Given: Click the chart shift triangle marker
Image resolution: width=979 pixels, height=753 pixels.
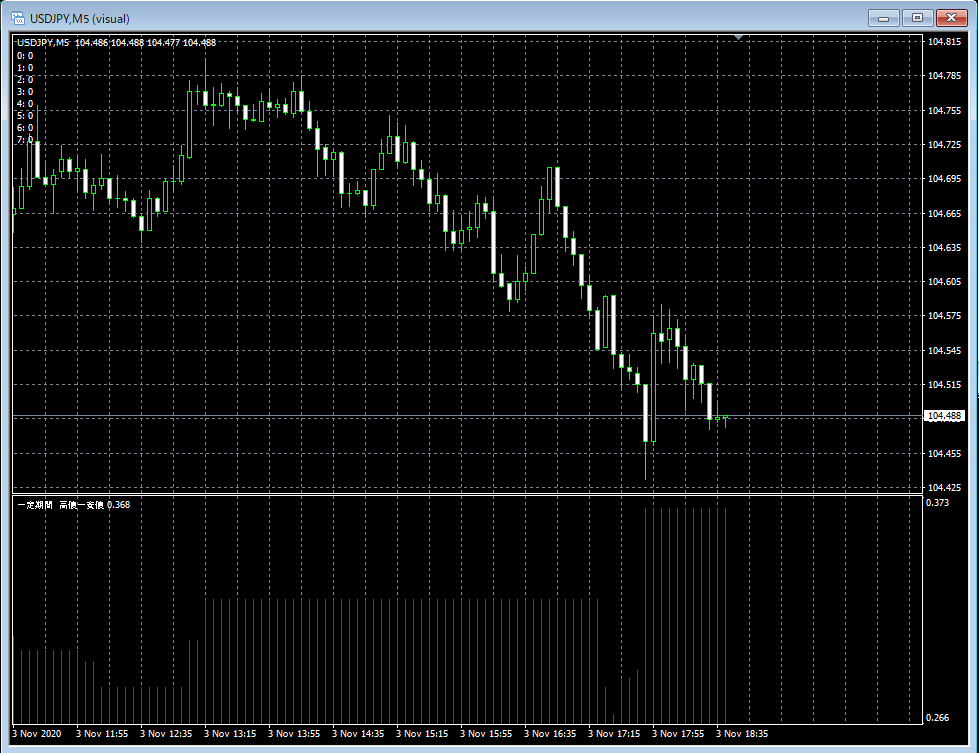Looking at the screenshot, I should (x=738, y=38).
